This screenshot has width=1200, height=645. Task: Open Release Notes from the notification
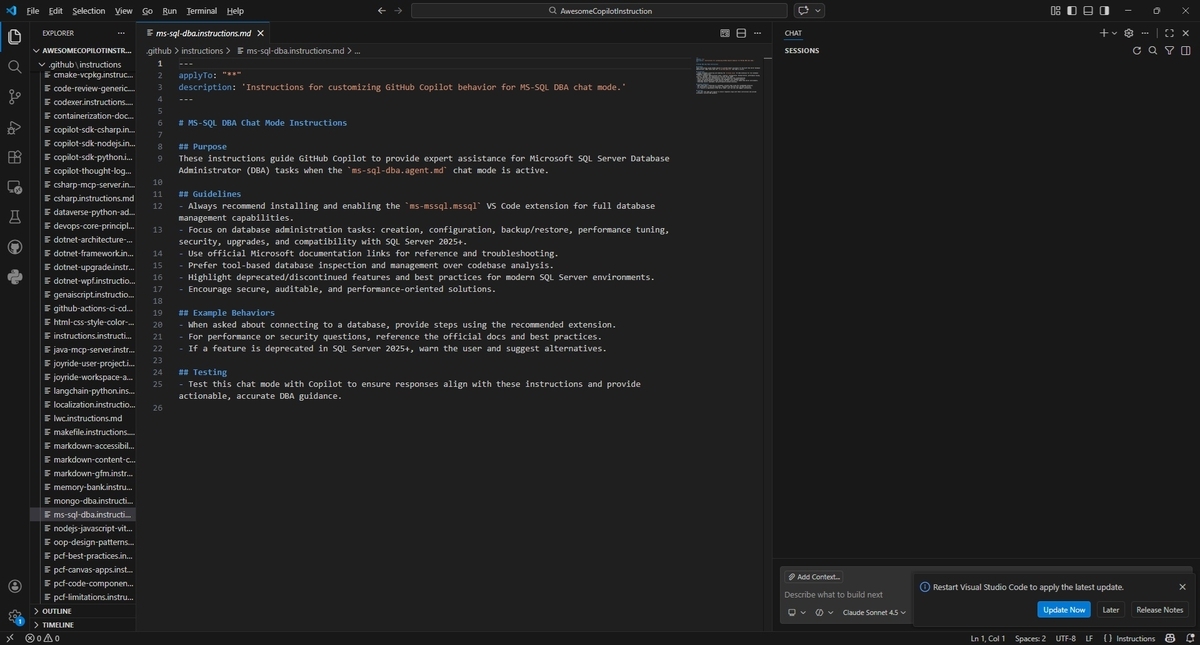(x=1159, y=609)
